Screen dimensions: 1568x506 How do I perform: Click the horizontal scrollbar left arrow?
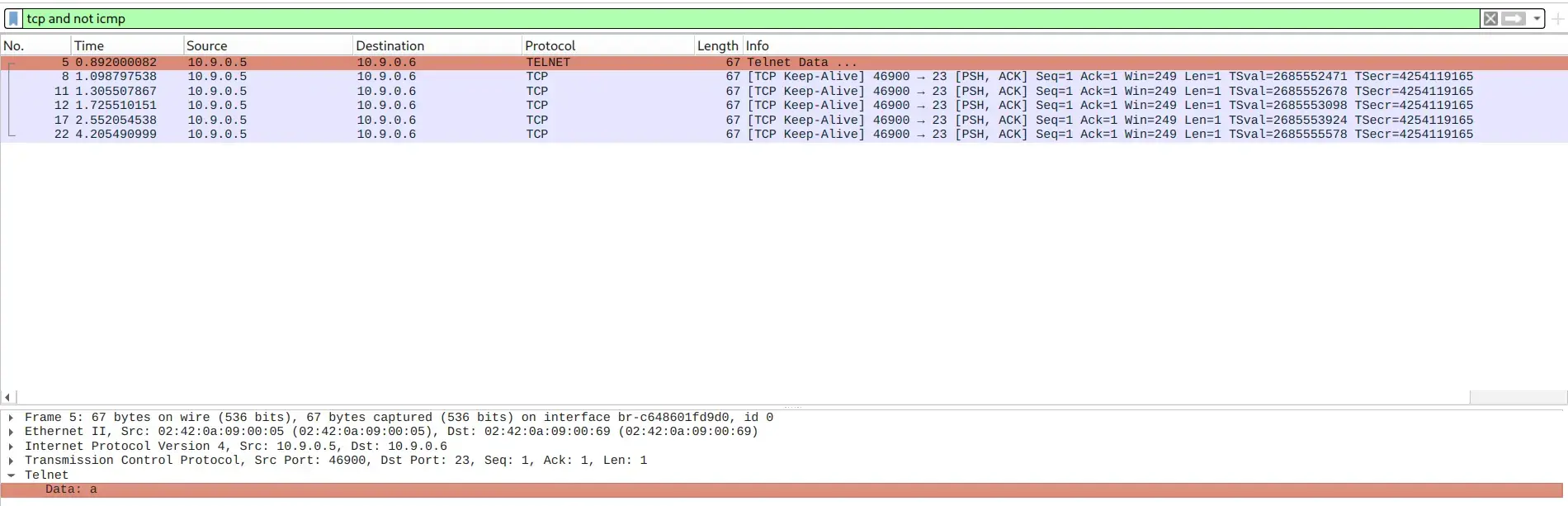[x=7, y=397]
